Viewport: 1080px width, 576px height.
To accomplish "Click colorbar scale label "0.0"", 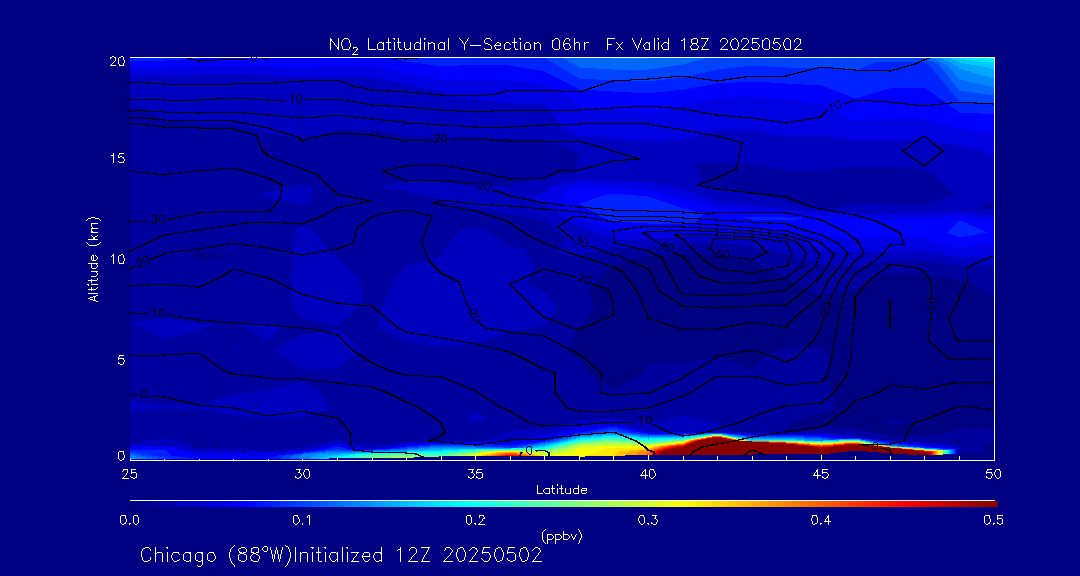I will tap(129, 520).
